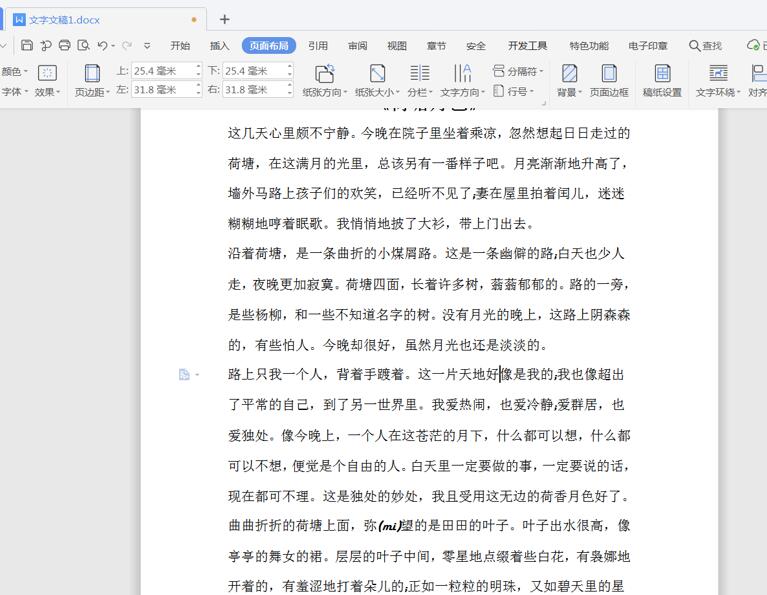The height and width of the screenshot is (595, 767).
Task: Click the Save icon in quick toolbar
Action: pyautogui.click(x=27, y=46)
